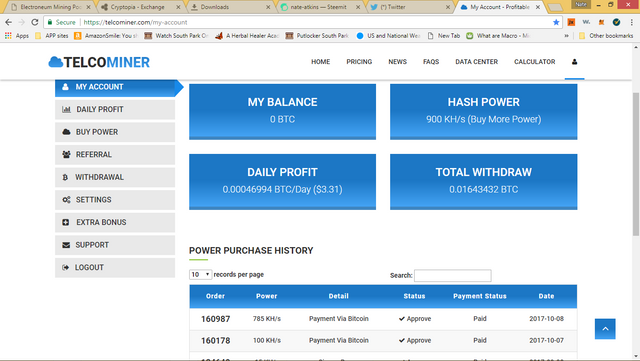Click the Secure padlock indicator

point(62,22)
